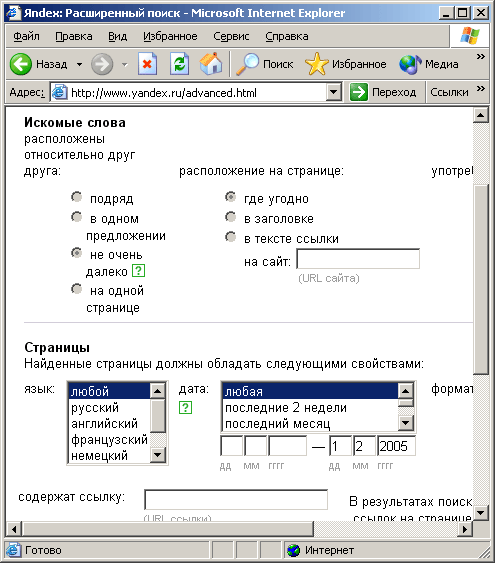Click the Windows flag logo throbber
Image resolution: width=495 pixels, height=563 pixels.
pos(470,36)
